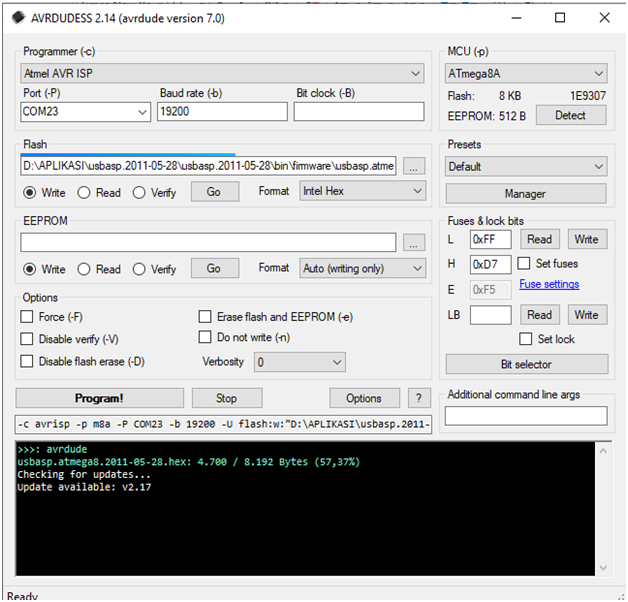Enable the Set fuses checkbox
628x602 pixels.
[x=525, y=264]
